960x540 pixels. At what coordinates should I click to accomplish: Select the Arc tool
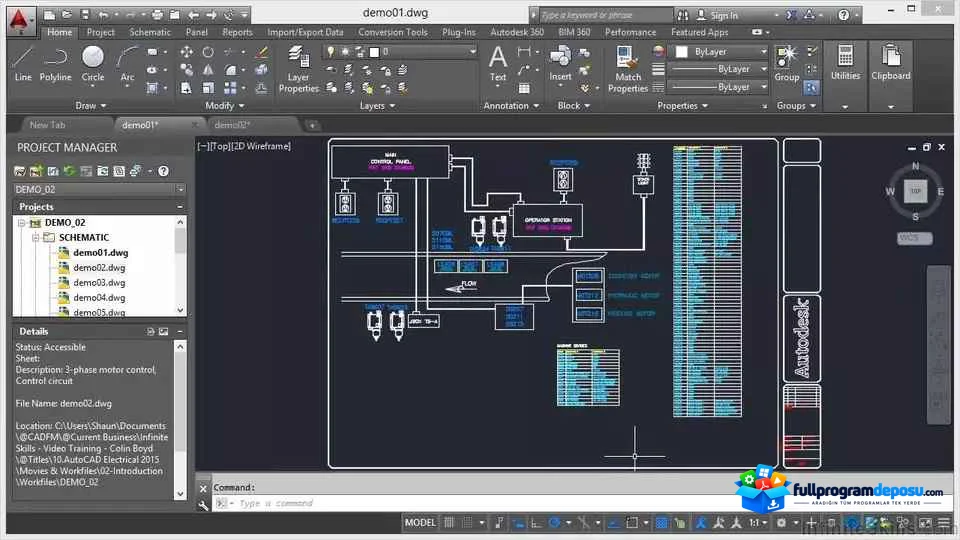tap(127, 64)
